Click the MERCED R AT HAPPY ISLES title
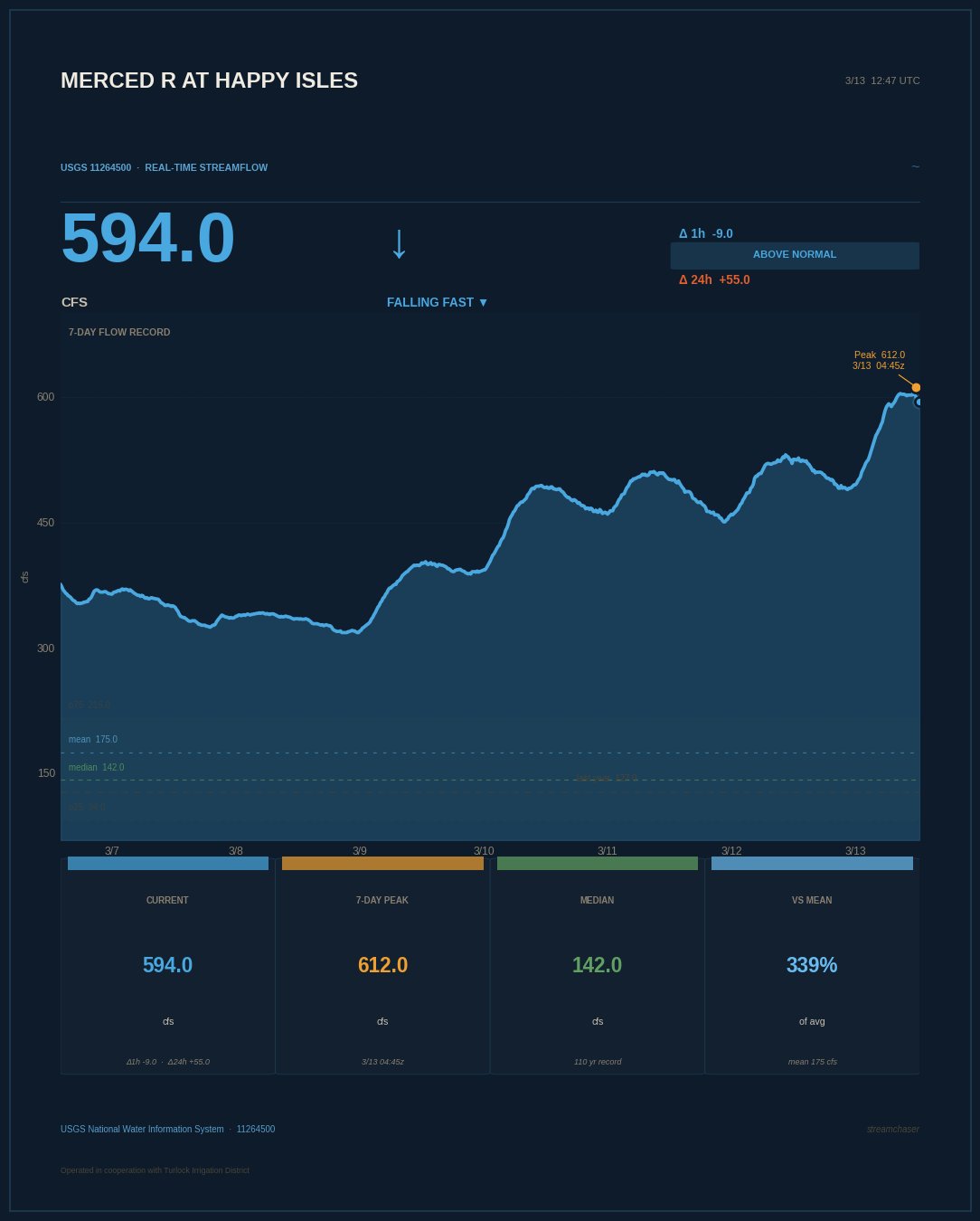This screenshot has width=980, height=1221. point(209,80)
